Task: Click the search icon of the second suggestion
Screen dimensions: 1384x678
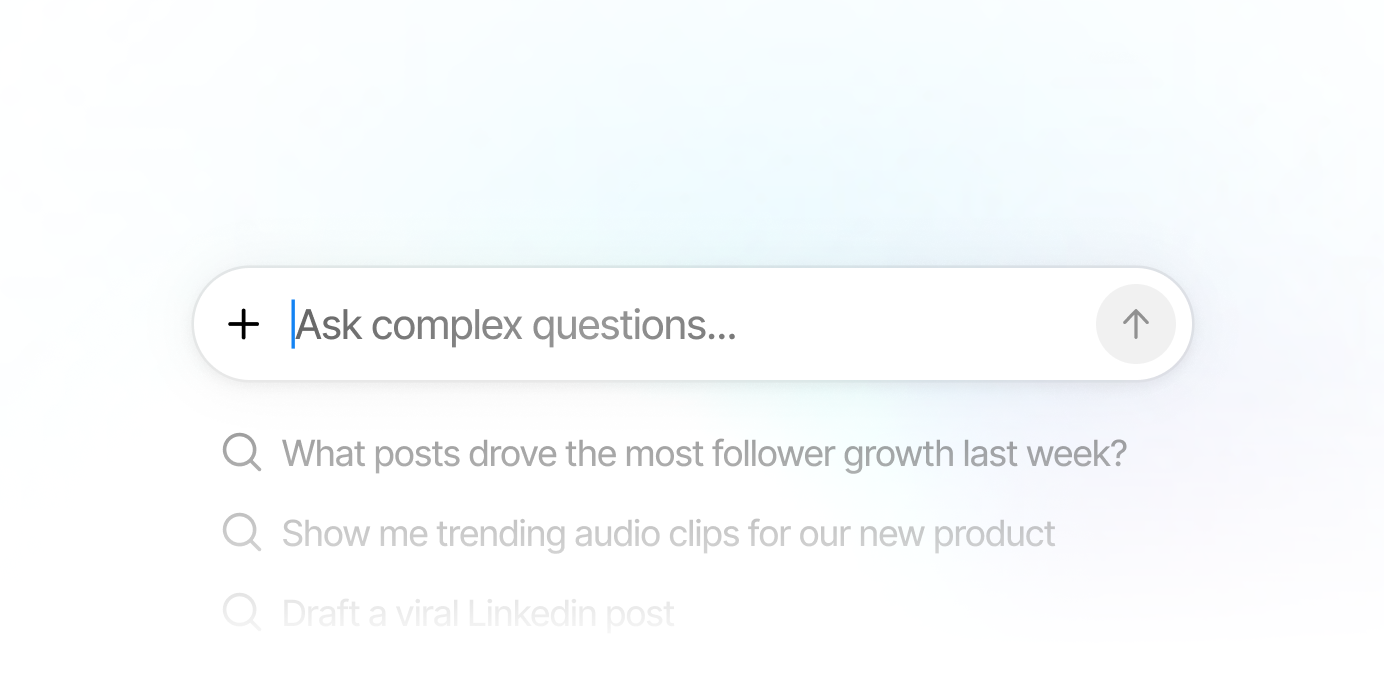Action: 241,532
